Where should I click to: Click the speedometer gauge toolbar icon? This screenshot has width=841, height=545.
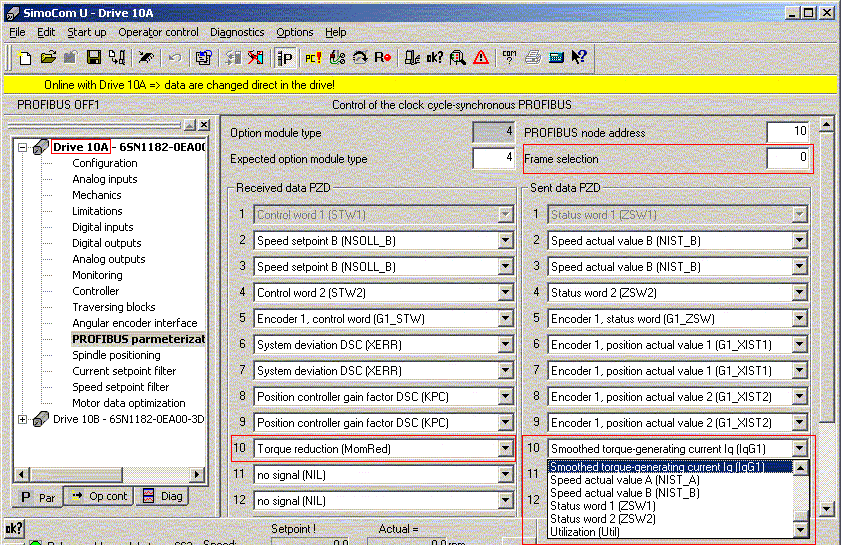(x=359, y=57)
